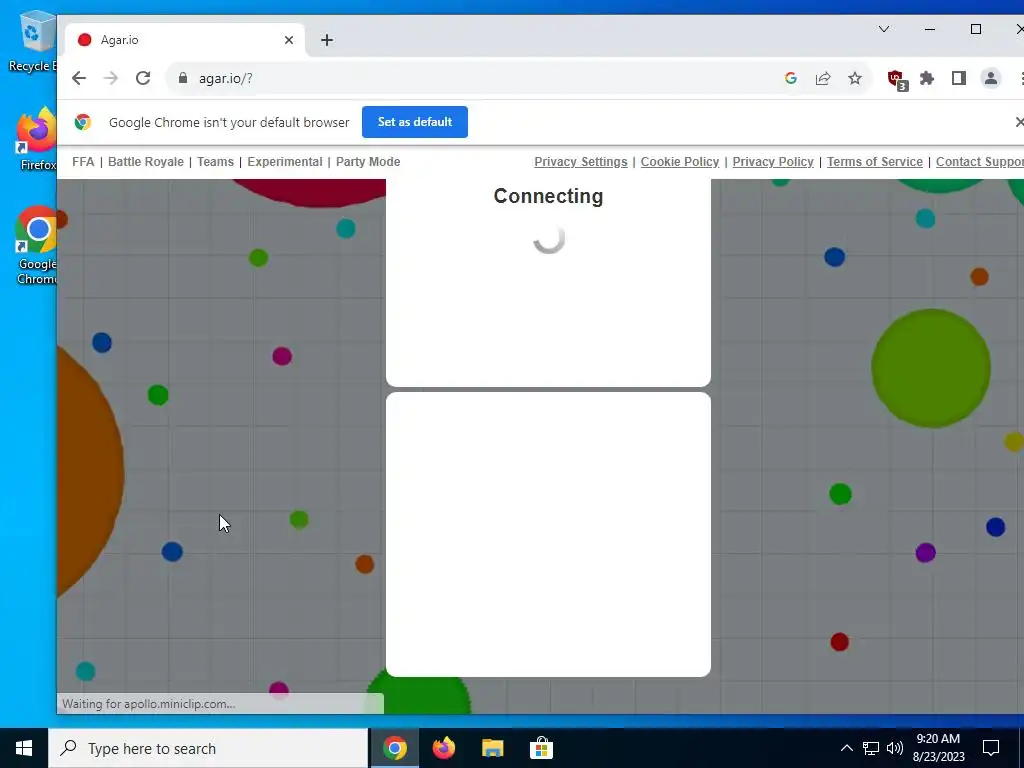Image resolution: width=1024 pixels, height=768 pixels.
Task: Close the Agar.io tab
Action: coord(289,40)
